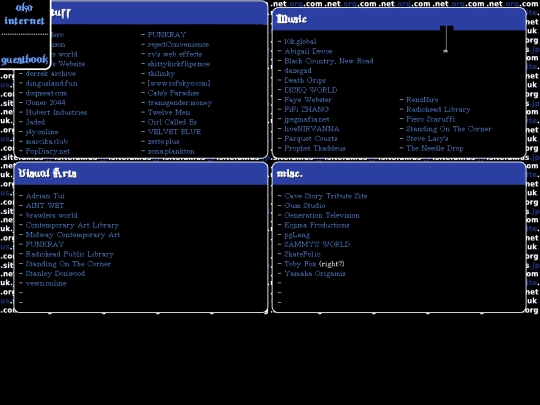This screenshot has height=405, width=540.
Task: Visit the Parquet Courts link
Action: (310, 138)
